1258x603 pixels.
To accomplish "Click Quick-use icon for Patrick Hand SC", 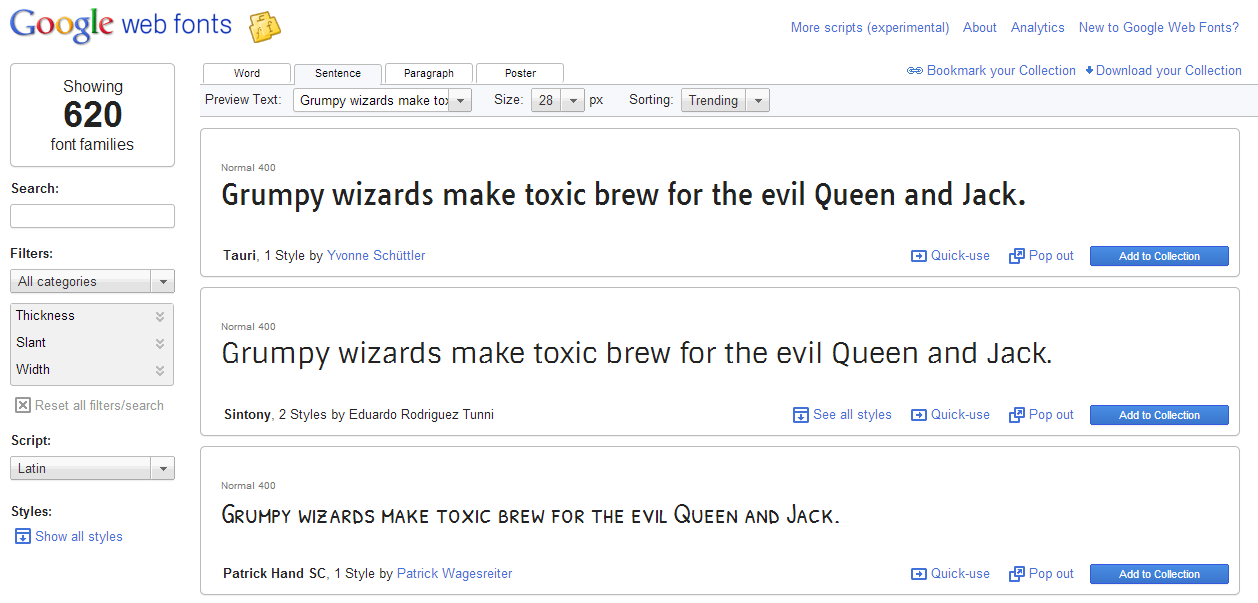I will click(x=918, y=574).
